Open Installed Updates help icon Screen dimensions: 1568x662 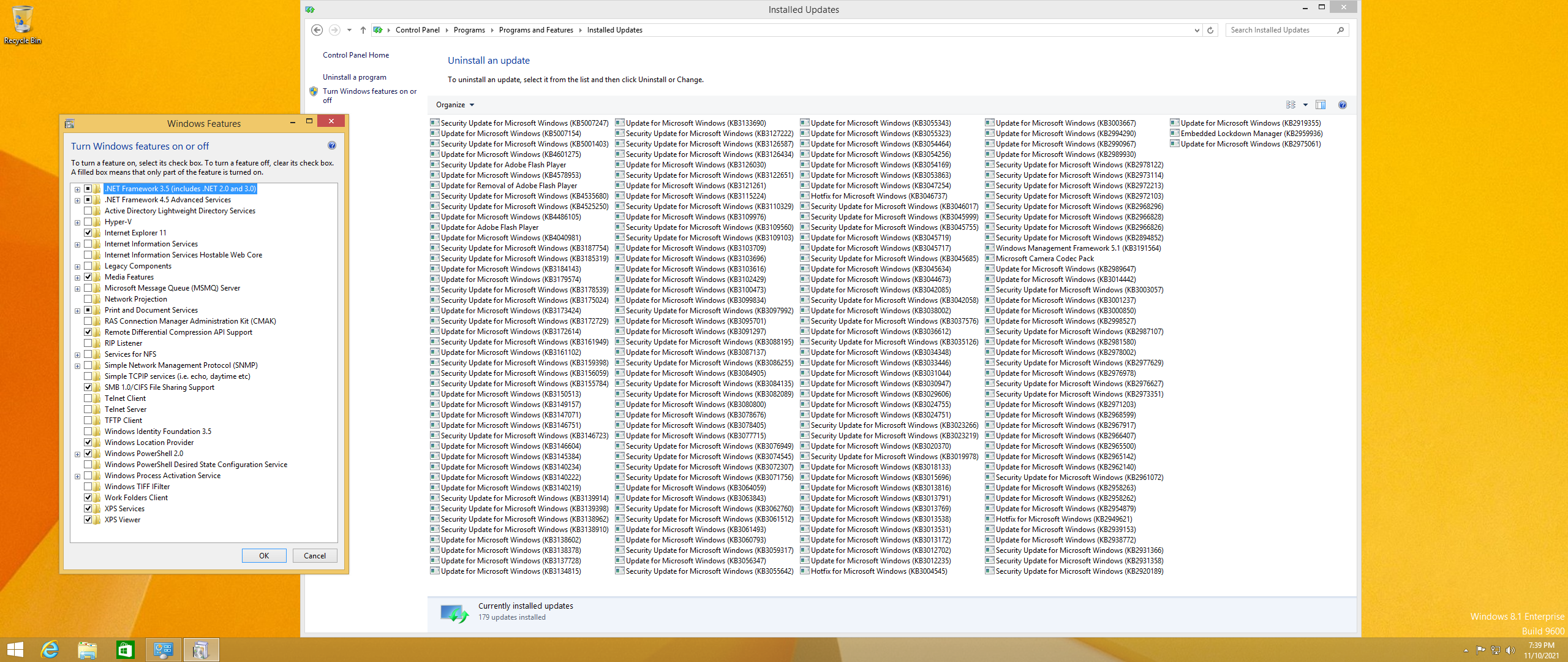(x=1343, y=105)
